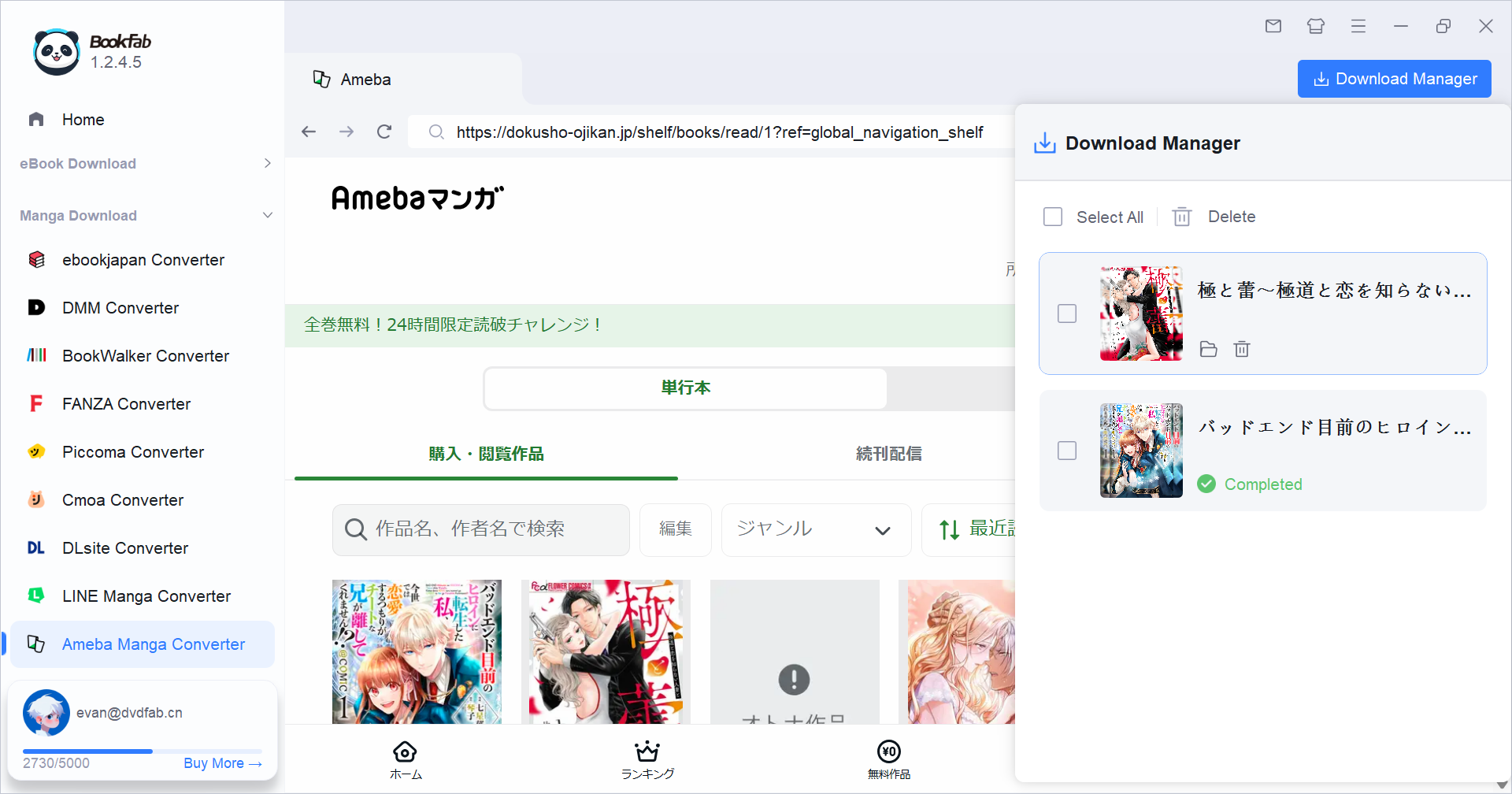Click the 極と蕾 thumbnail in Download Manager

click(x=1141, y=314)
